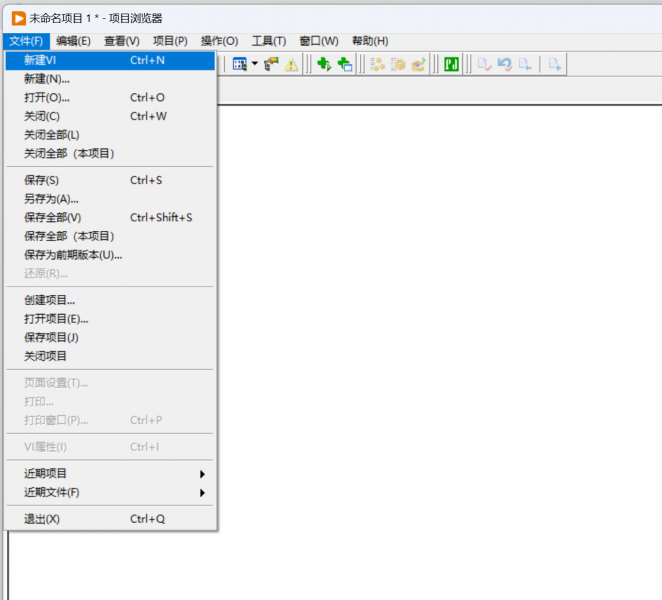This screenshot has width=662, height=600.
Task: Open the 编辑(E) menu
Action: (73, 41)
